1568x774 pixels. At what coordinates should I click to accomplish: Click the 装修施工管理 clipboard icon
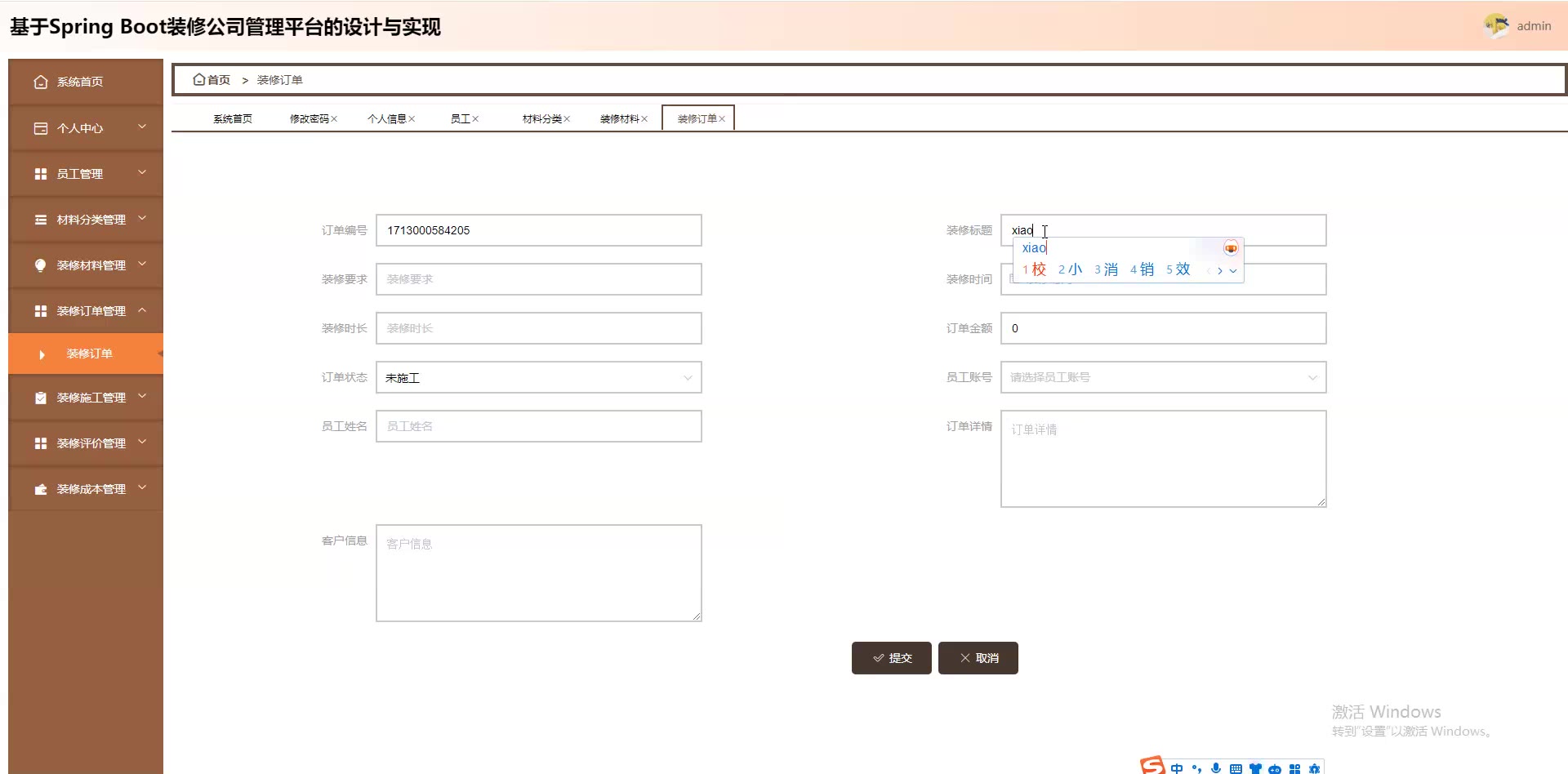tap(41, 398)
